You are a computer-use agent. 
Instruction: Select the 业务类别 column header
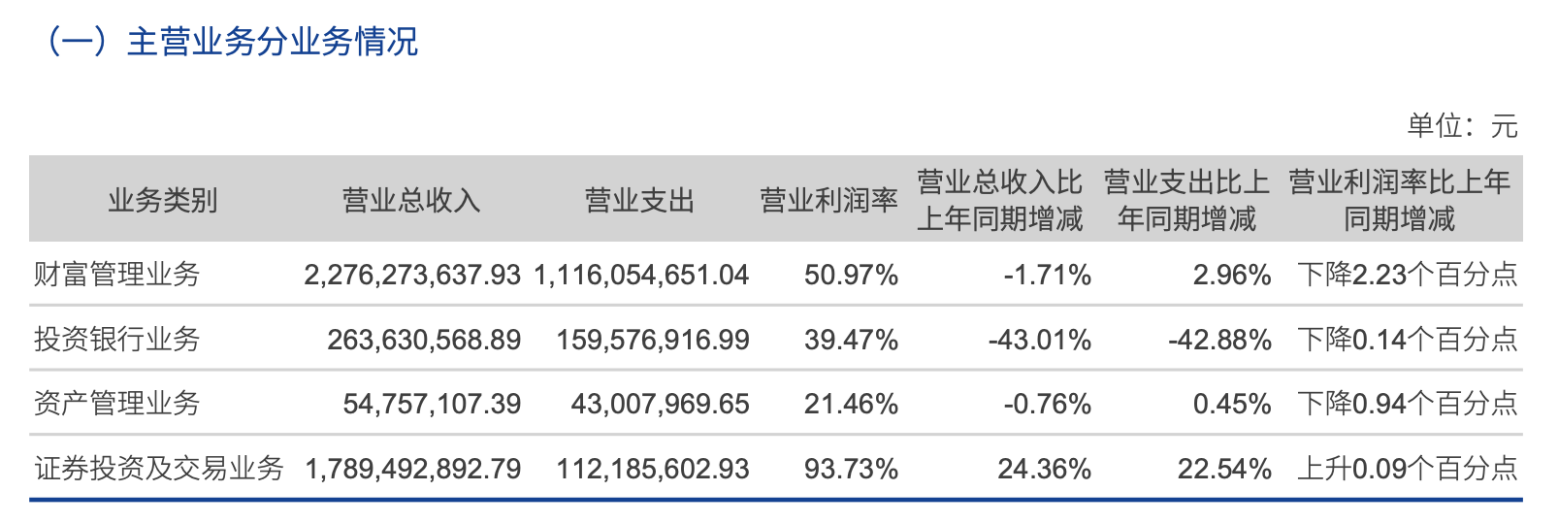tap(162, 202)
